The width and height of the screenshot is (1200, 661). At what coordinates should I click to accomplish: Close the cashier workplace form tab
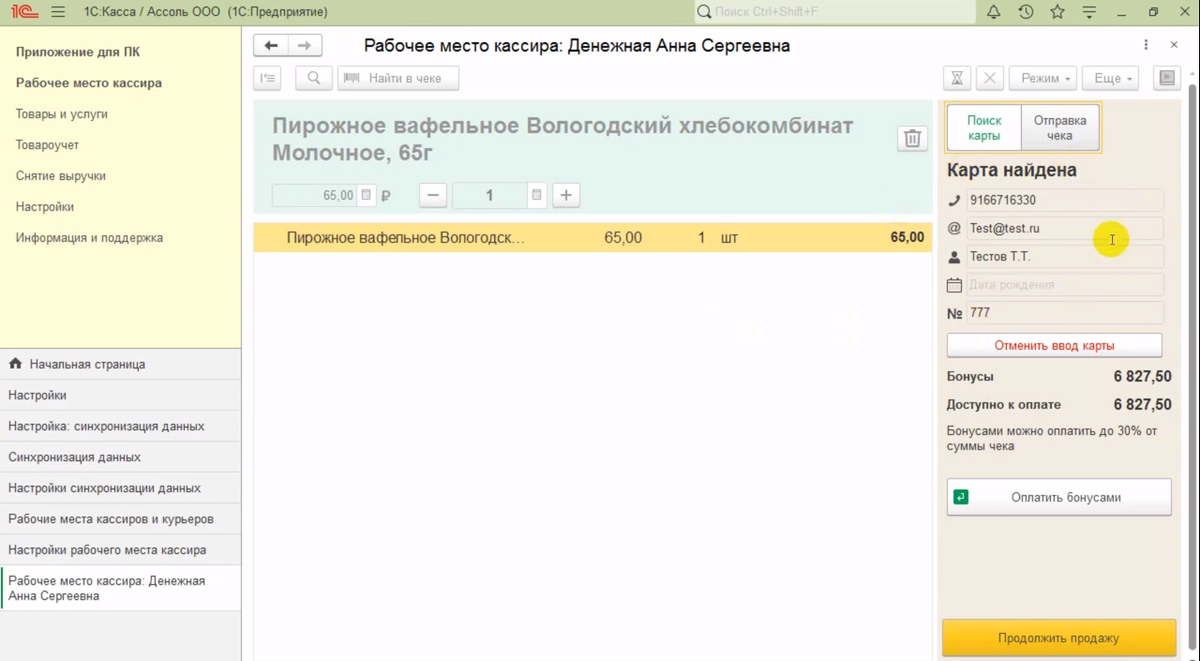1174,45
